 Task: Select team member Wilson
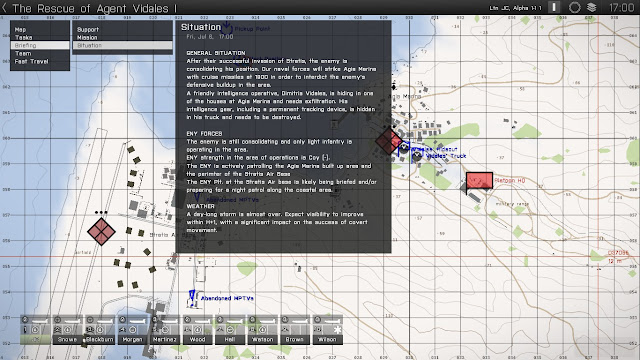(327, 330)
